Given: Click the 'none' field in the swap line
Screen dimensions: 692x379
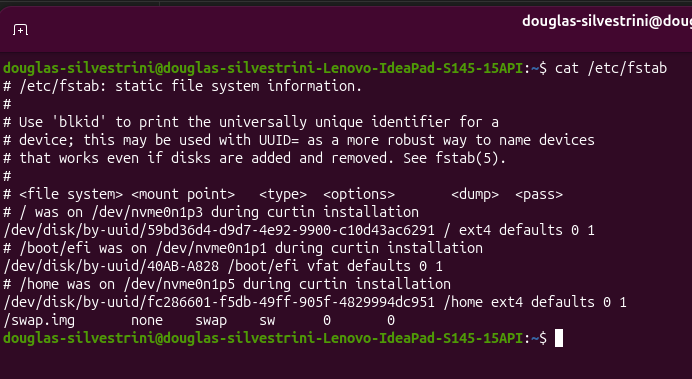Looking at the screenshot, I should coord(147,321).
